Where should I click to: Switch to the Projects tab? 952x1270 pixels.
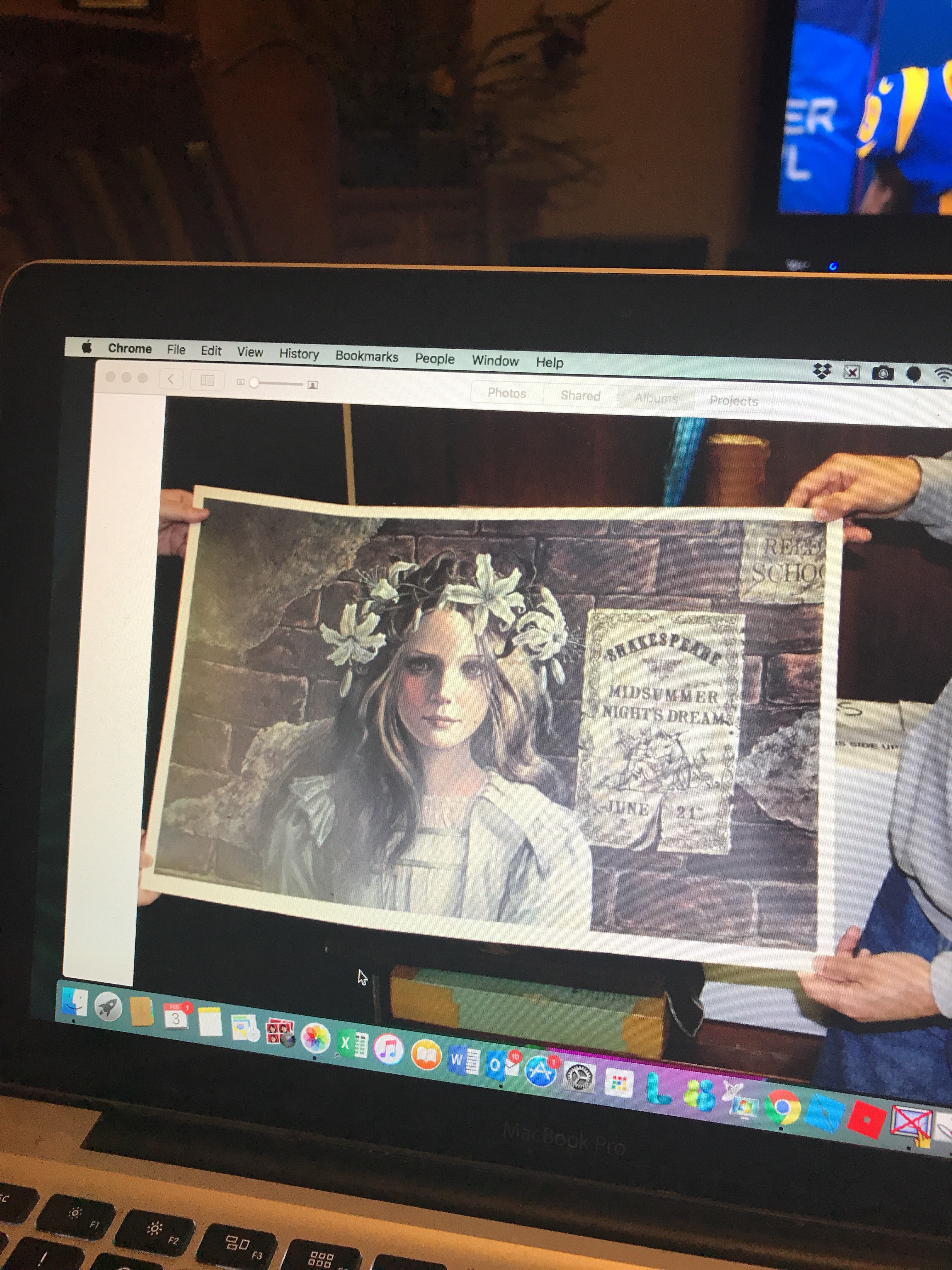click(x=734, y=401)
